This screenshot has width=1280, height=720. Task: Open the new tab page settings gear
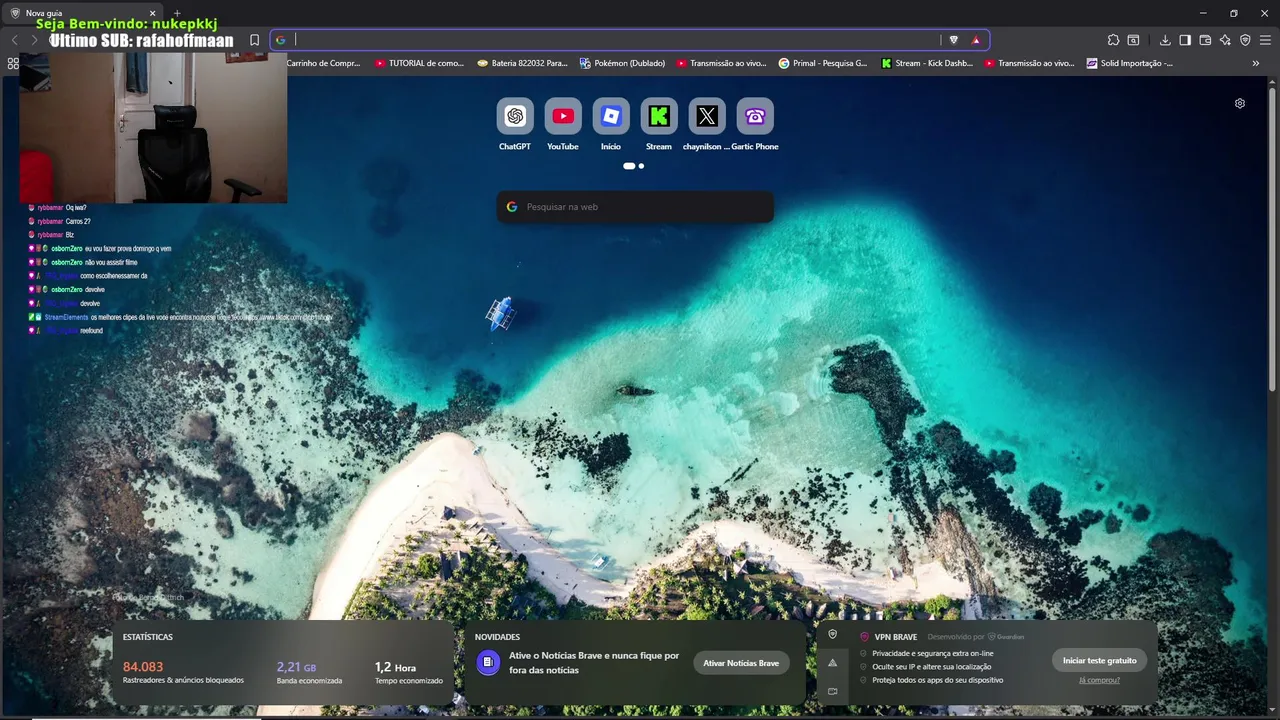point(1240,103)
